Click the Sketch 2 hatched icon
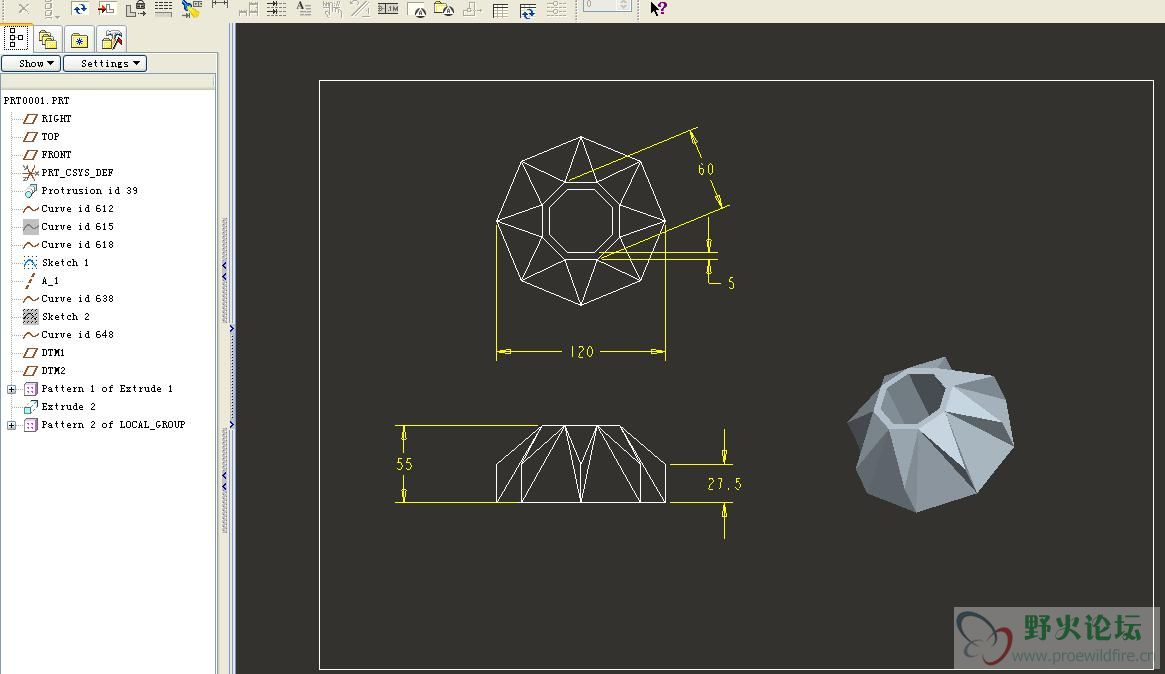 [30, 317]
